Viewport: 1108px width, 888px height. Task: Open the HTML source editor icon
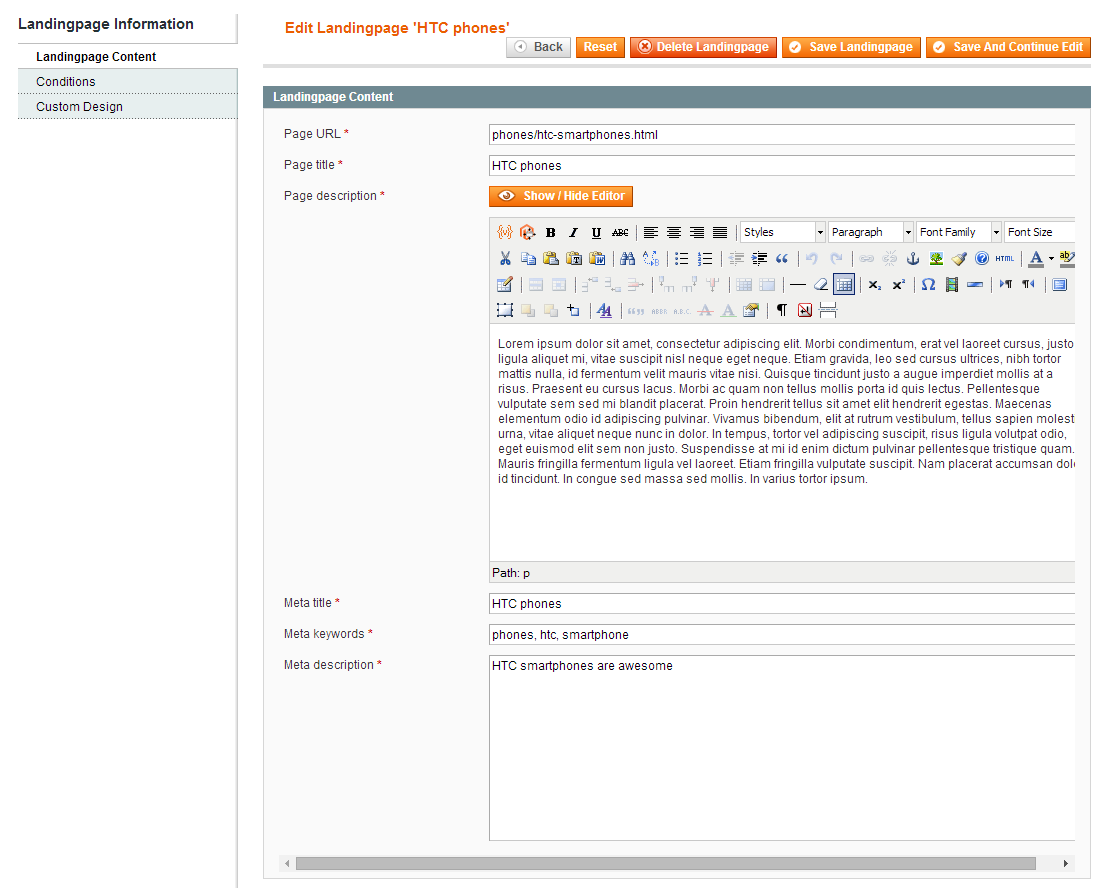1005,259
